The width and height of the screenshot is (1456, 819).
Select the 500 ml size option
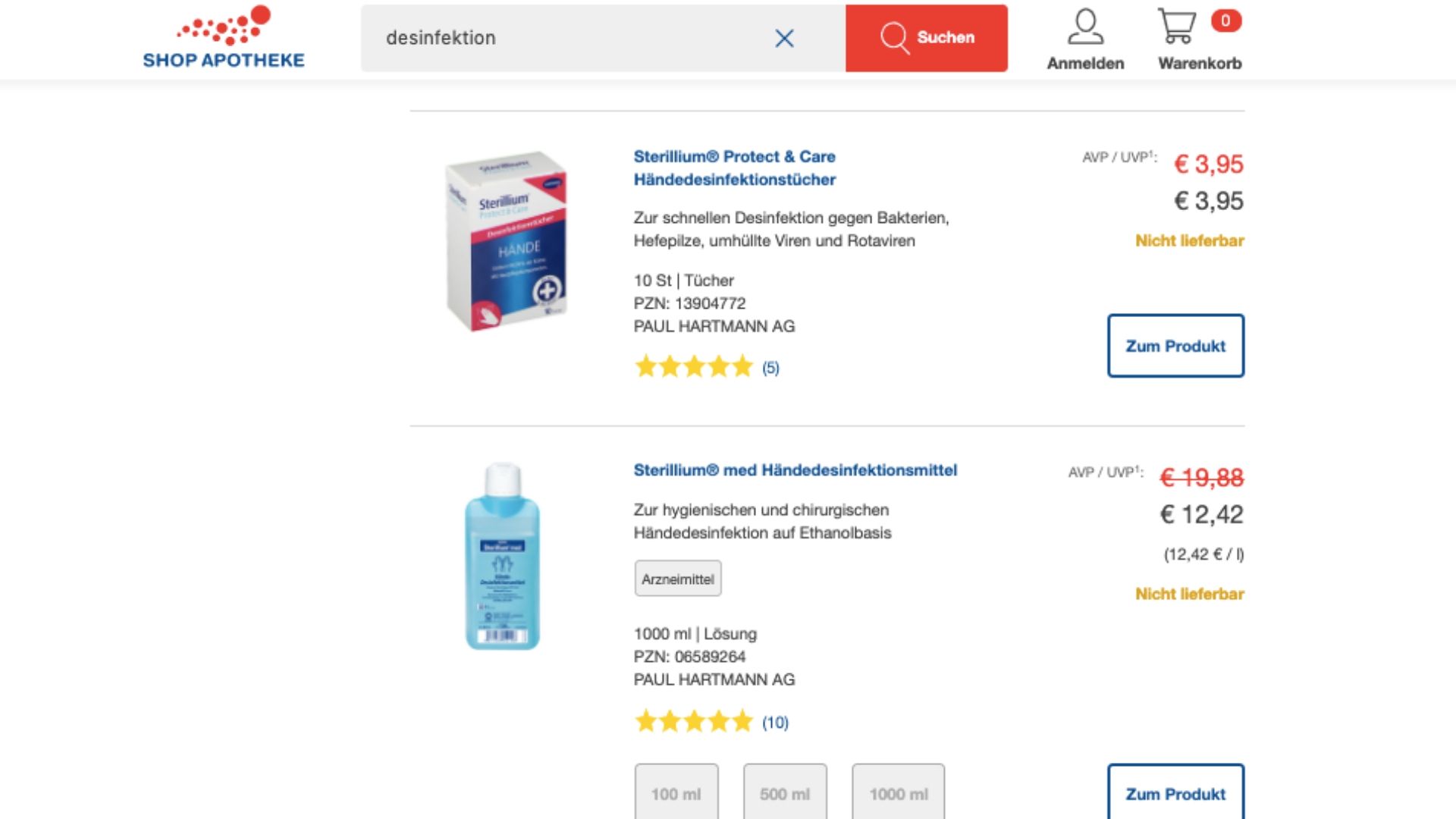coord(785,793)
